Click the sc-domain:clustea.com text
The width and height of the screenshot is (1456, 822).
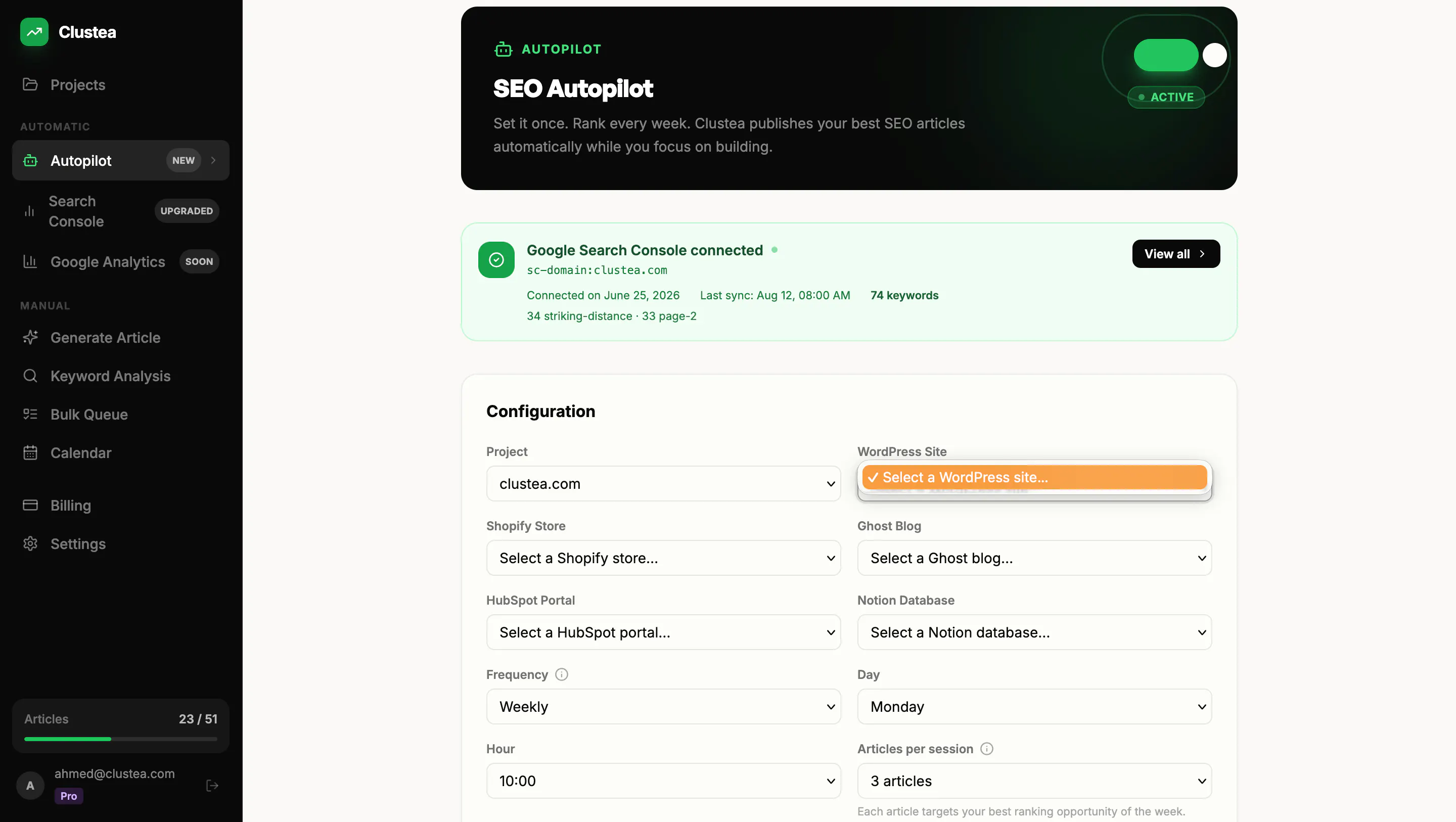pos(597,270)
